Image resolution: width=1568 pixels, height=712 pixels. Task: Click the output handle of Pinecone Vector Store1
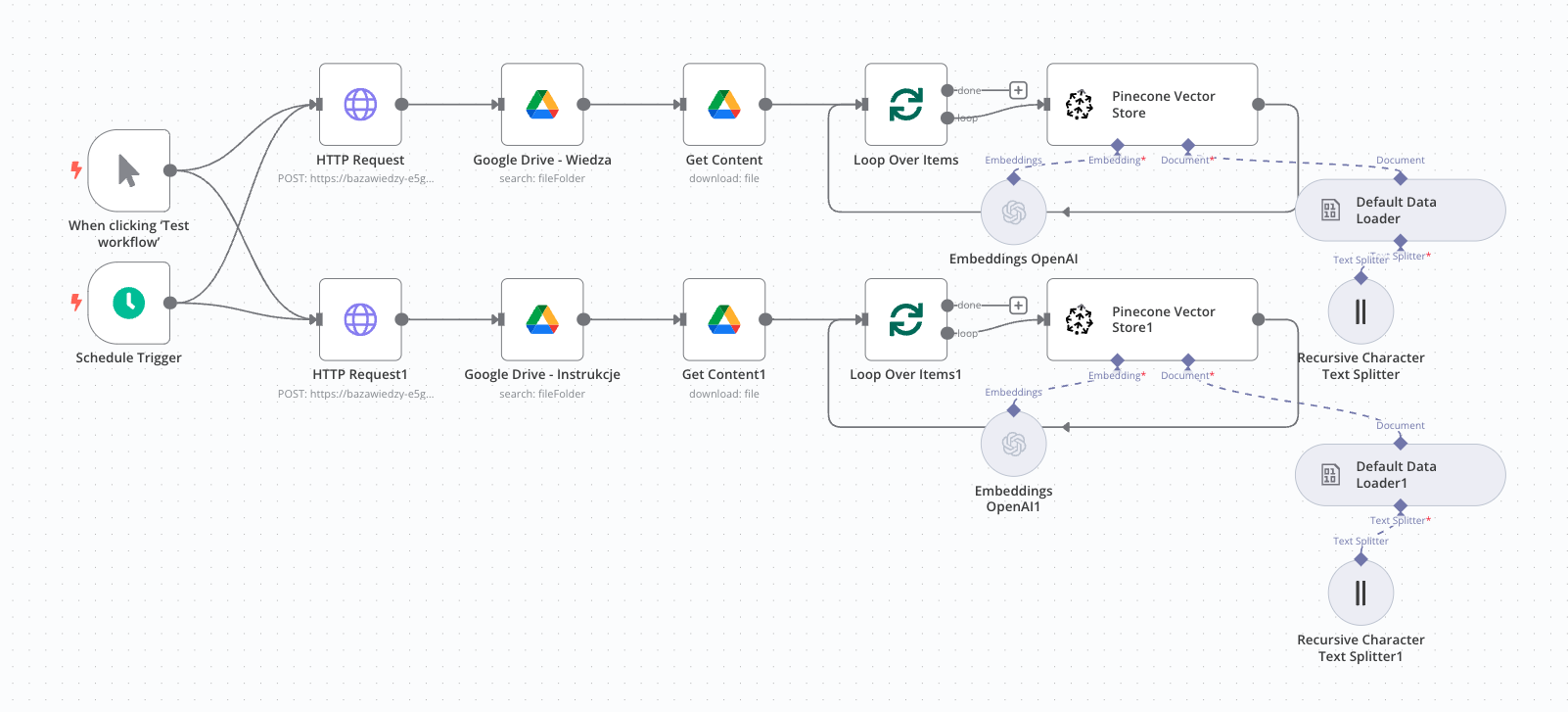(1259, 319)
